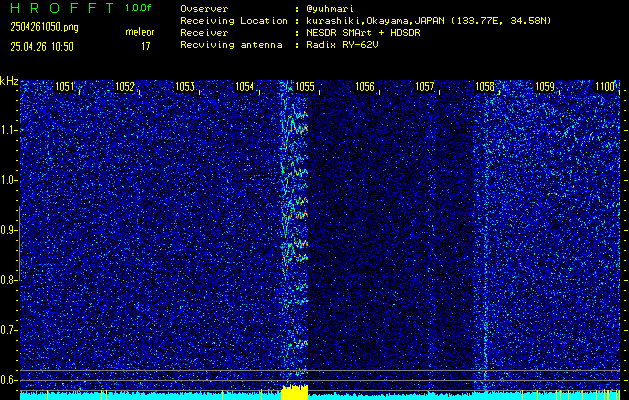Viewport: 629px width, 400px height.
Task: Select the filename 2504261050.png
Action: (x=44, y=27)
